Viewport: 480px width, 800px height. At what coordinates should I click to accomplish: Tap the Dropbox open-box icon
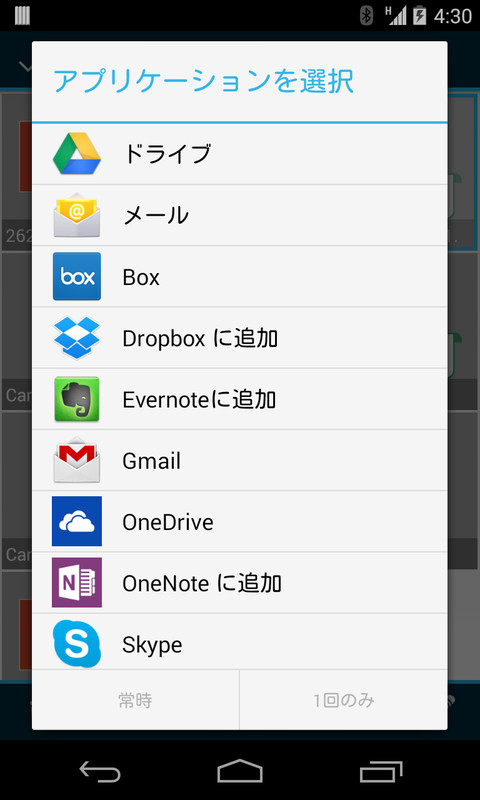point(77,337)
